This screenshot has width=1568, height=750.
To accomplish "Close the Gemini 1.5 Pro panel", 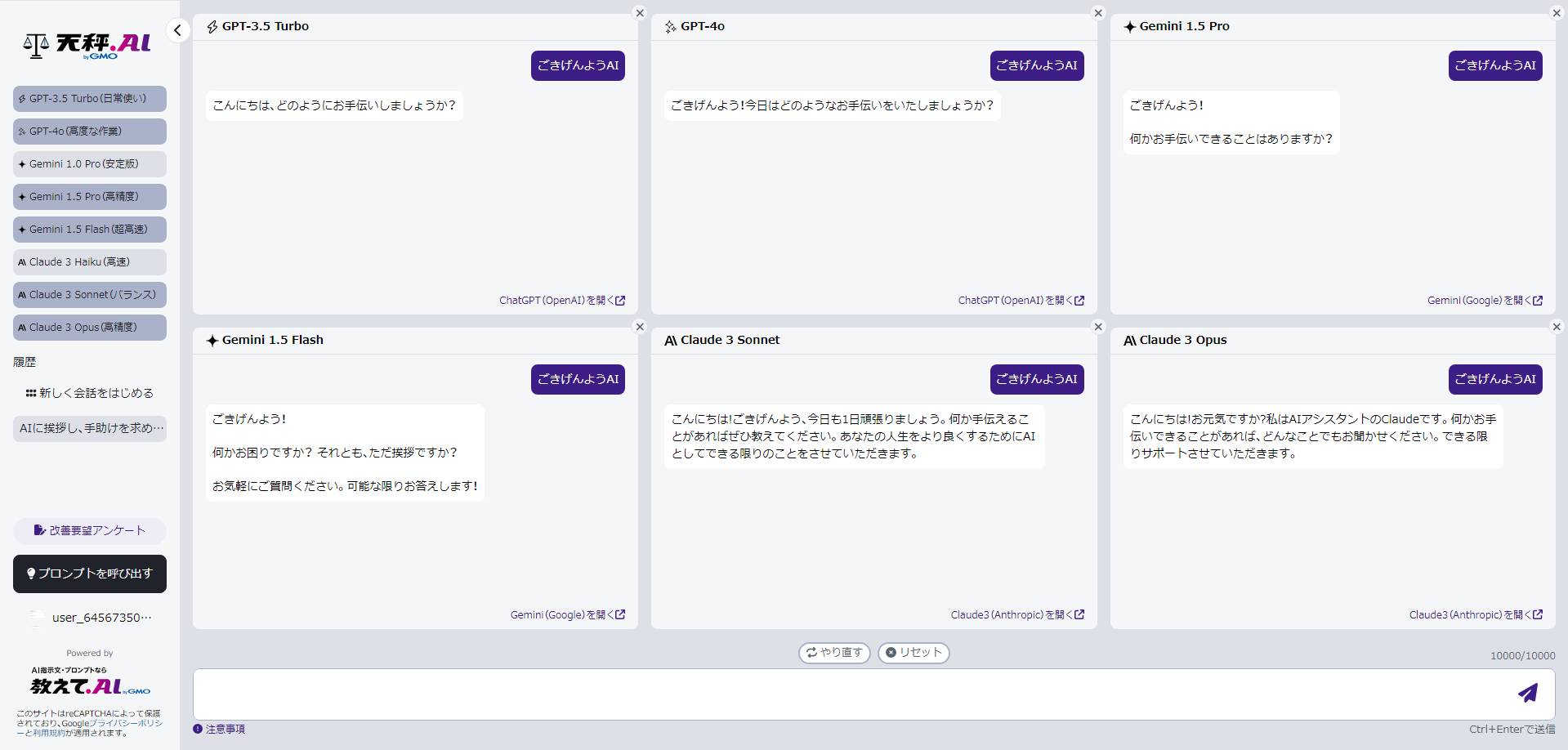I will pyautogui.click(x=1557, y=13).
